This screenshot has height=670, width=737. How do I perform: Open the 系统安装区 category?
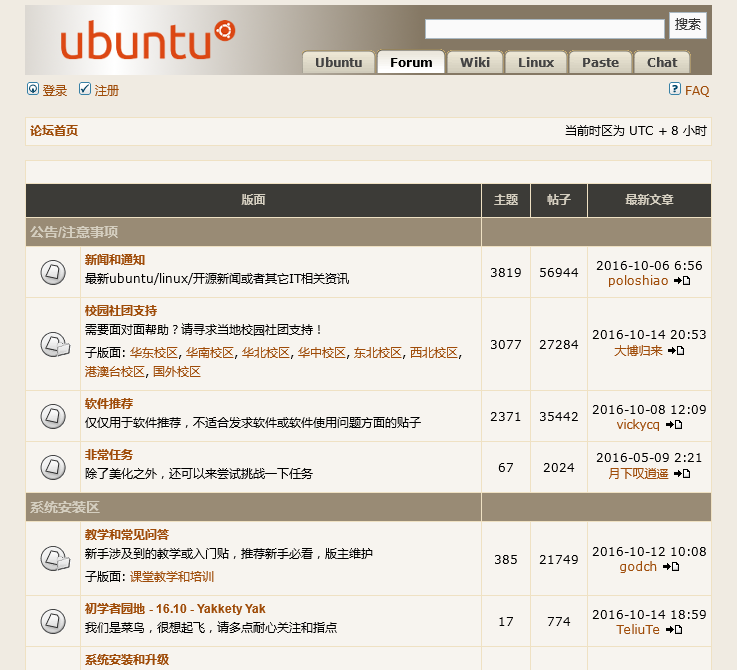tap(65, 507)
